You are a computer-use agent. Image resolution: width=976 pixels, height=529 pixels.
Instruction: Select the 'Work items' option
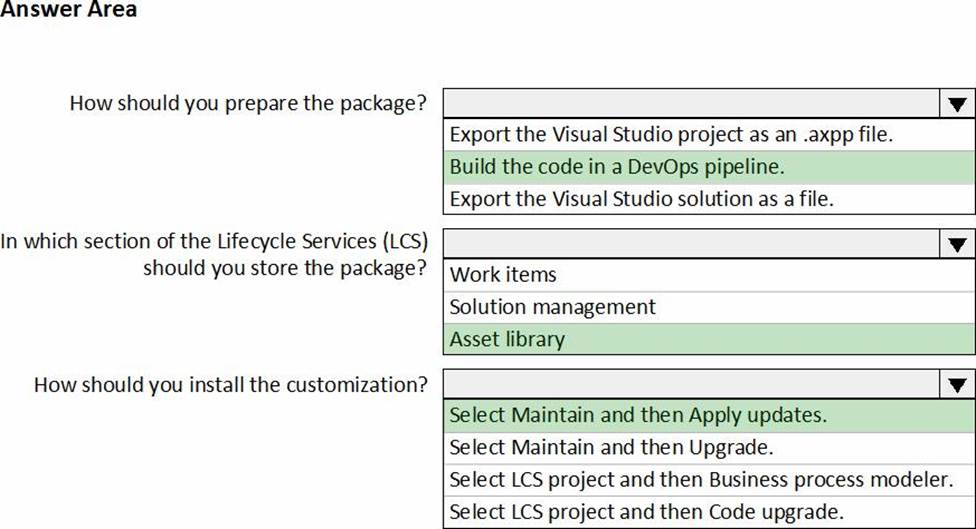(503, 275)
